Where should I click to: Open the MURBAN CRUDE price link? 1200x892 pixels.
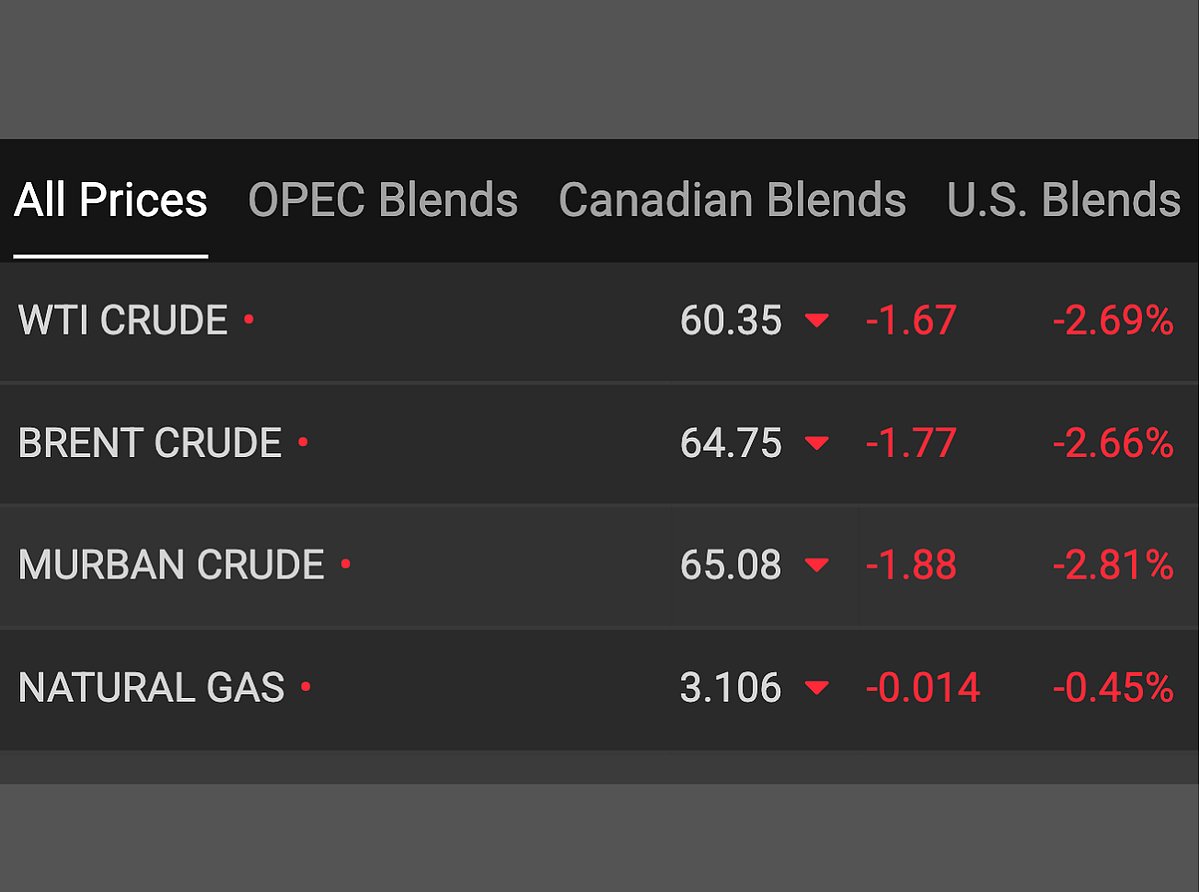point(171,565)
